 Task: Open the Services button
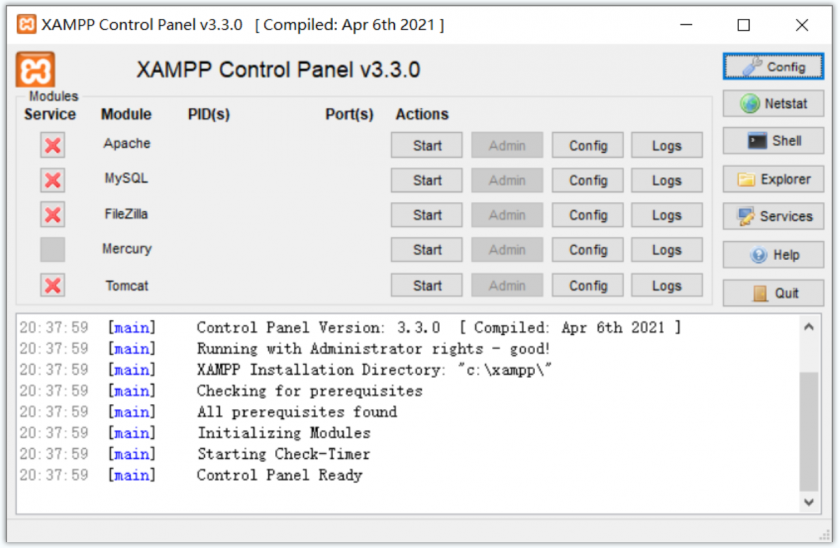pos(773,216)
